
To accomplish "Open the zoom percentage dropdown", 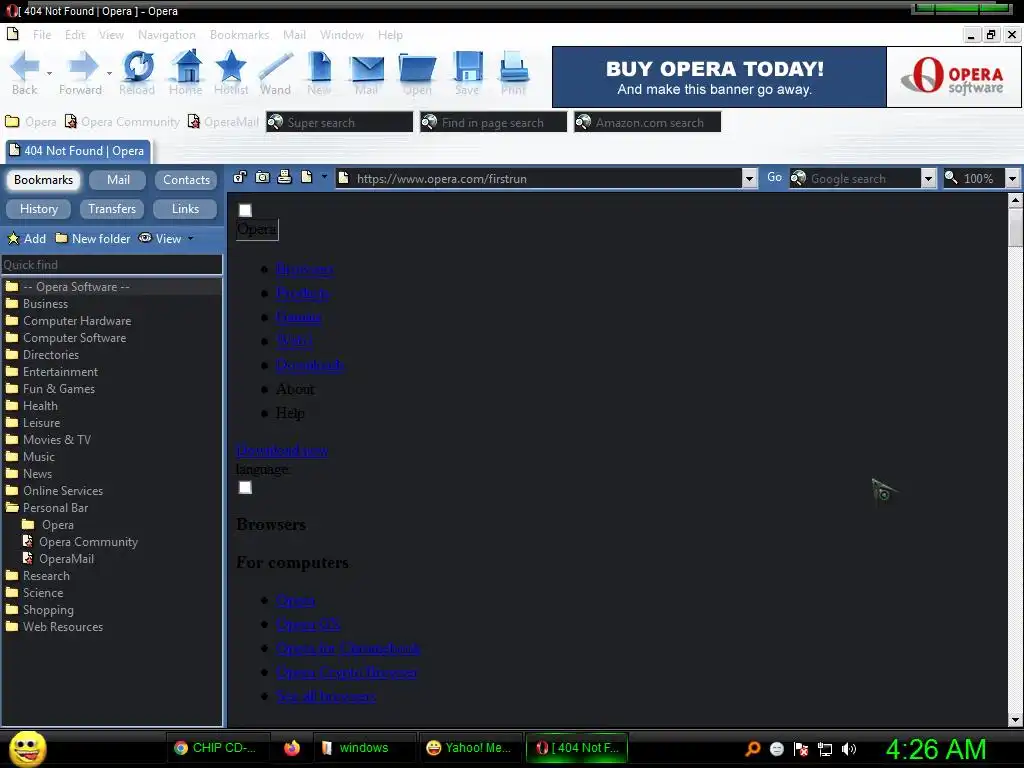I will click(x=1012, y=178).
